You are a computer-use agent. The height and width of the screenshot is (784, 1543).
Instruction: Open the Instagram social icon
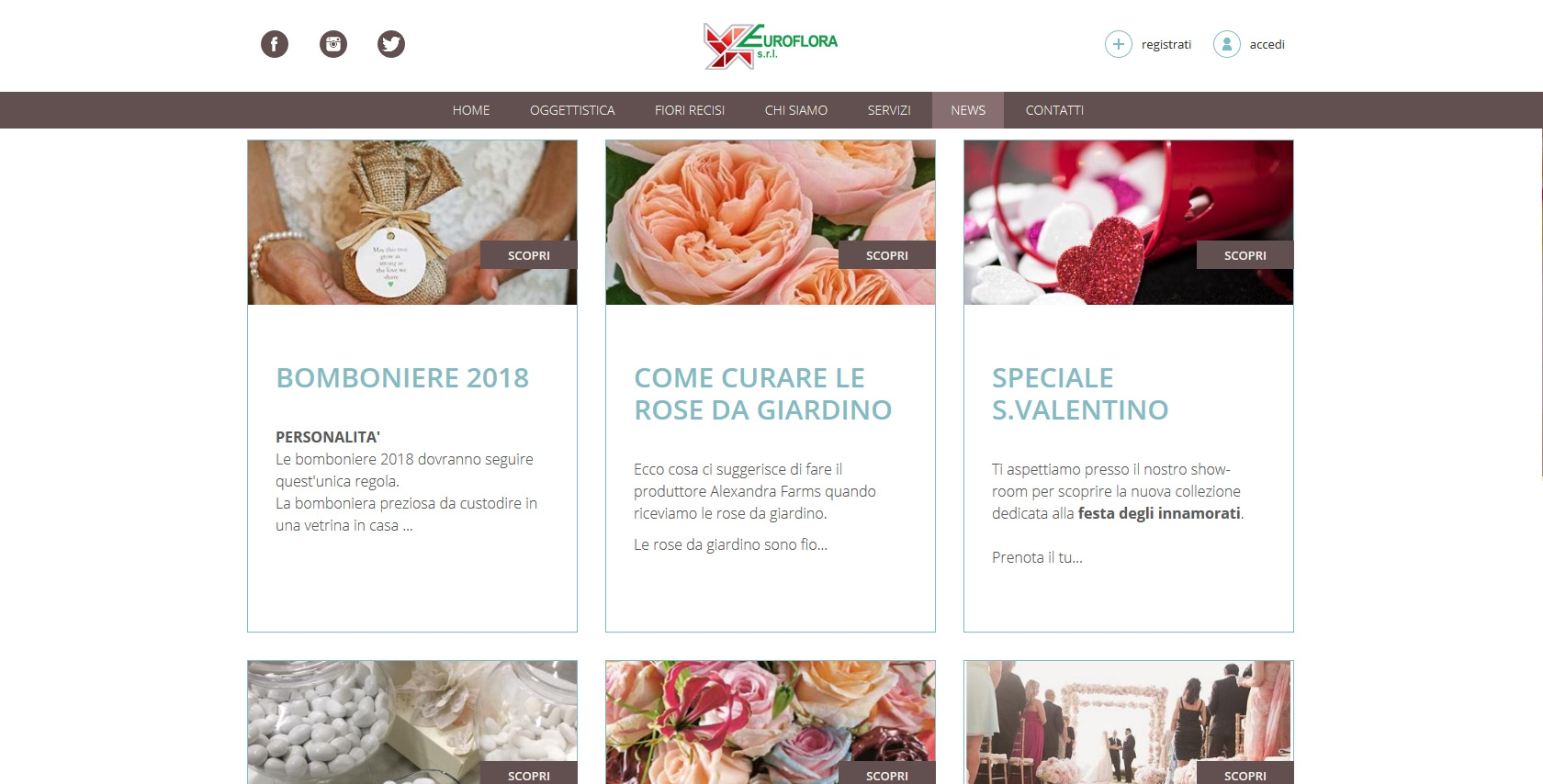coord(333,44)
